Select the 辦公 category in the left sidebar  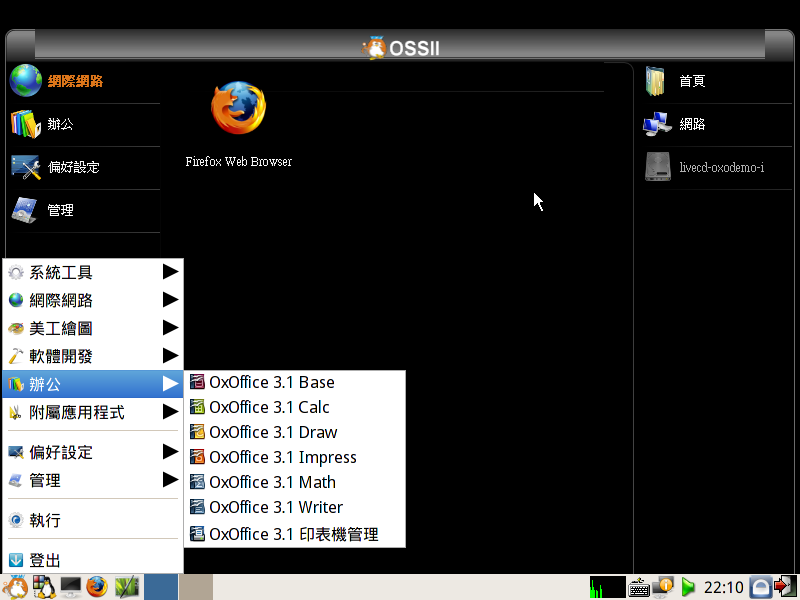(60, 124)
